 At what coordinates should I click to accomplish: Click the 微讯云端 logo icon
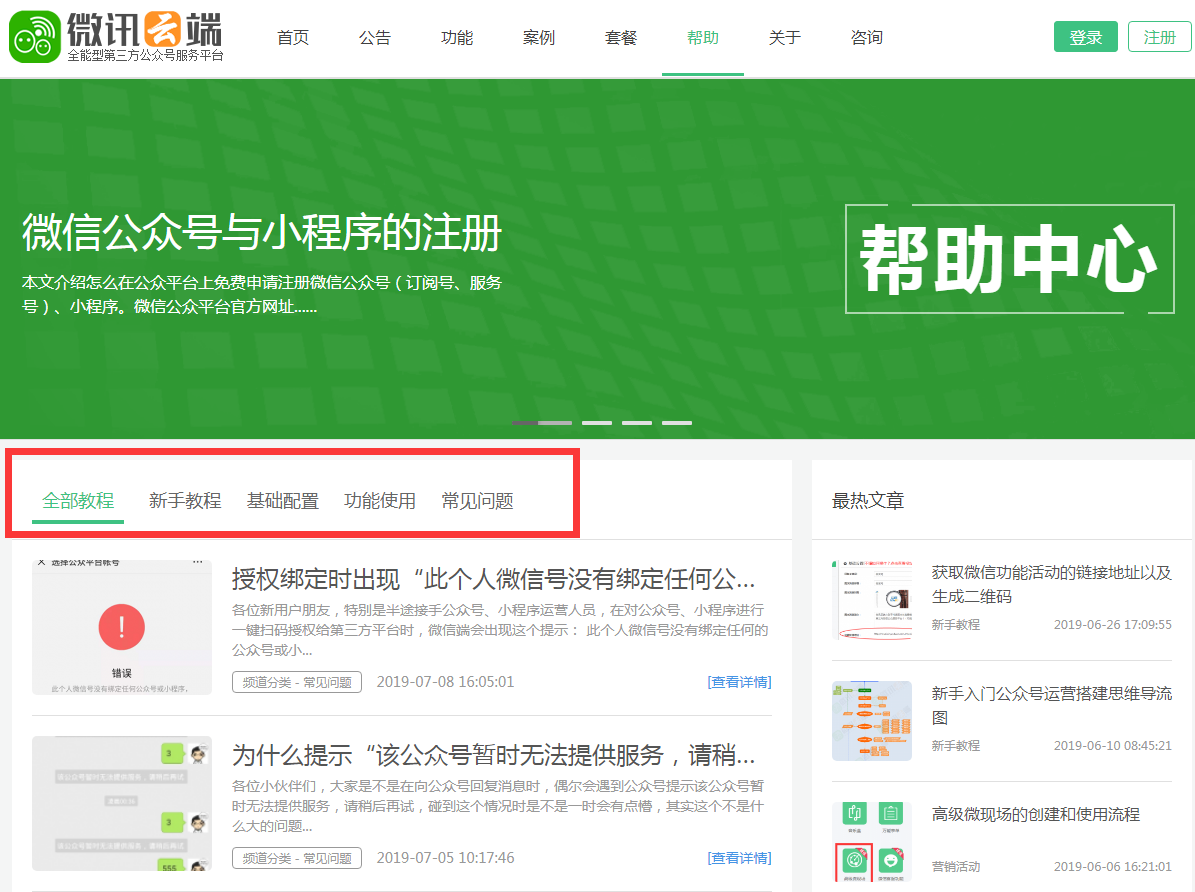point(34,37)
